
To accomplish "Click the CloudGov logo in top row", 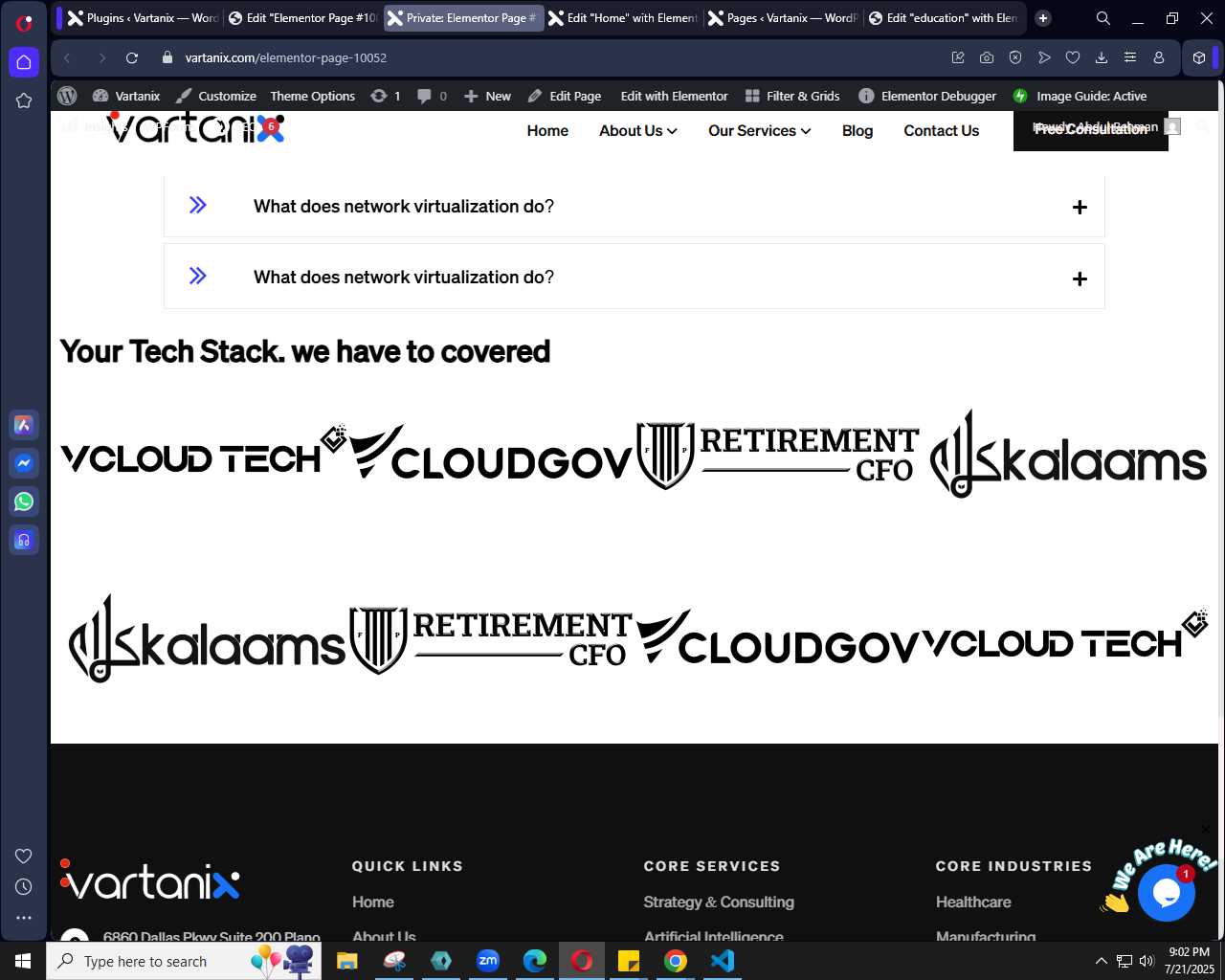I will (490, 452).
